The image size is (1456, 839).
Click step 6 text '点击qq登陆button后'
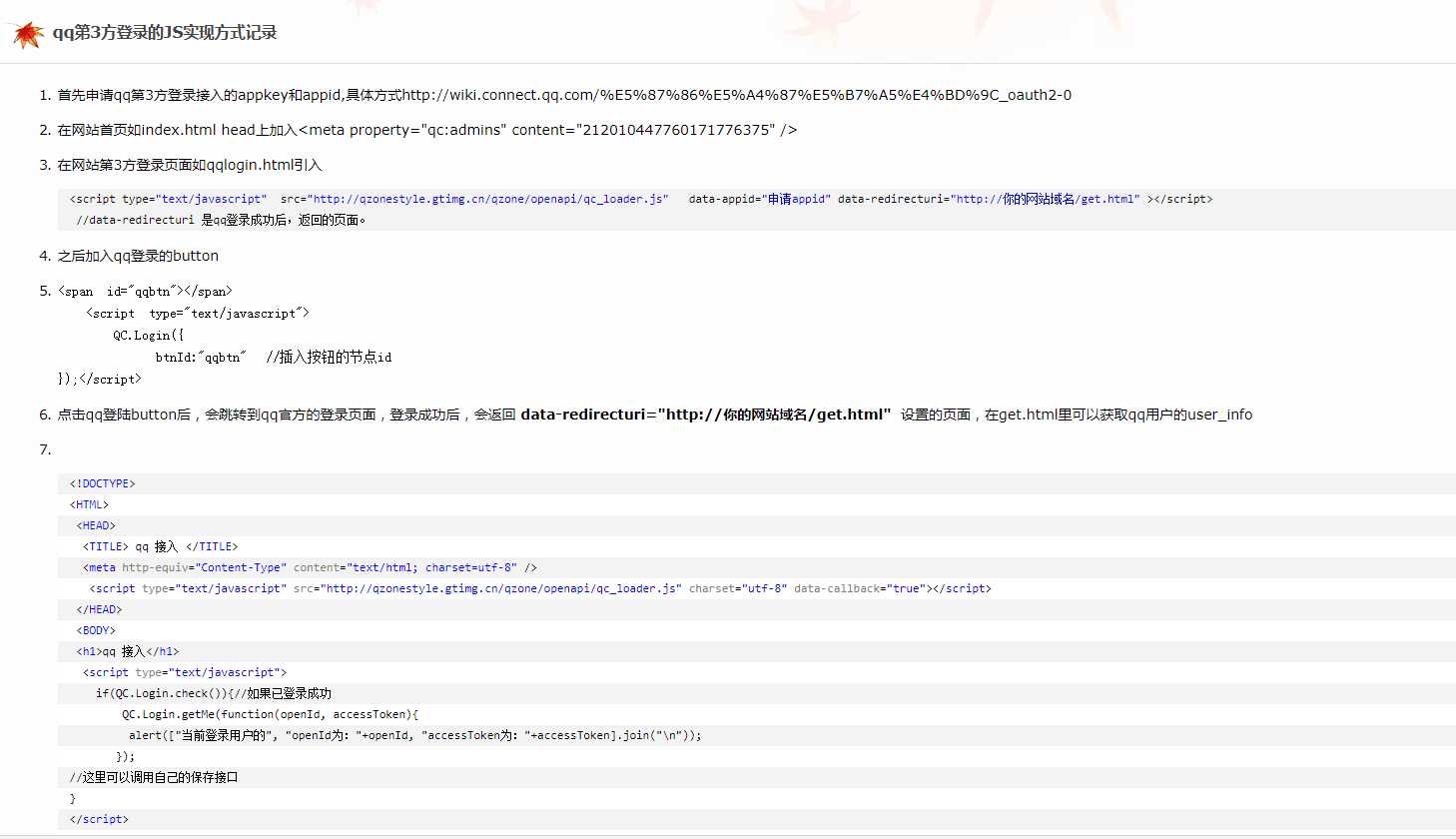click(124, 415)
